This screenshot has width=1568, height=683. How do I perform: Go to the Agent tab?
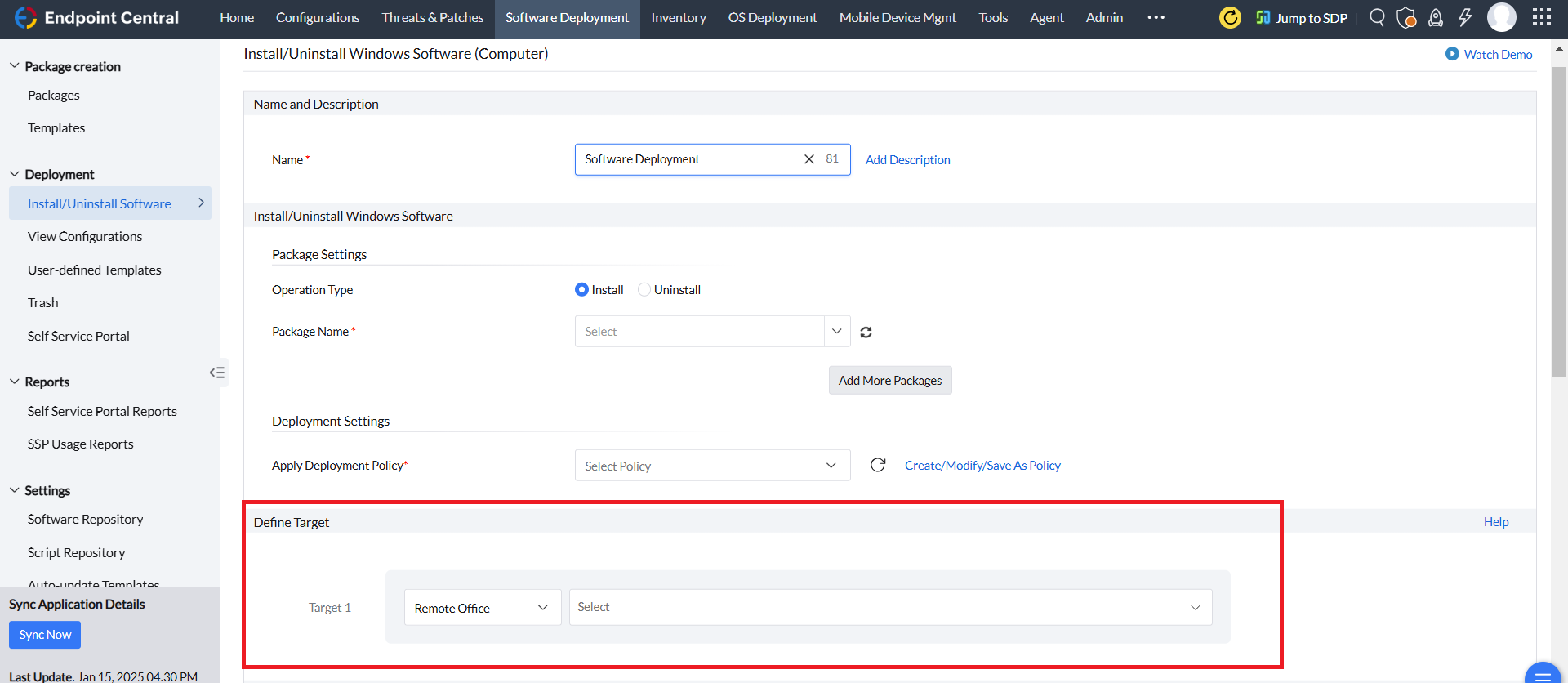[x=1047, y=18]
